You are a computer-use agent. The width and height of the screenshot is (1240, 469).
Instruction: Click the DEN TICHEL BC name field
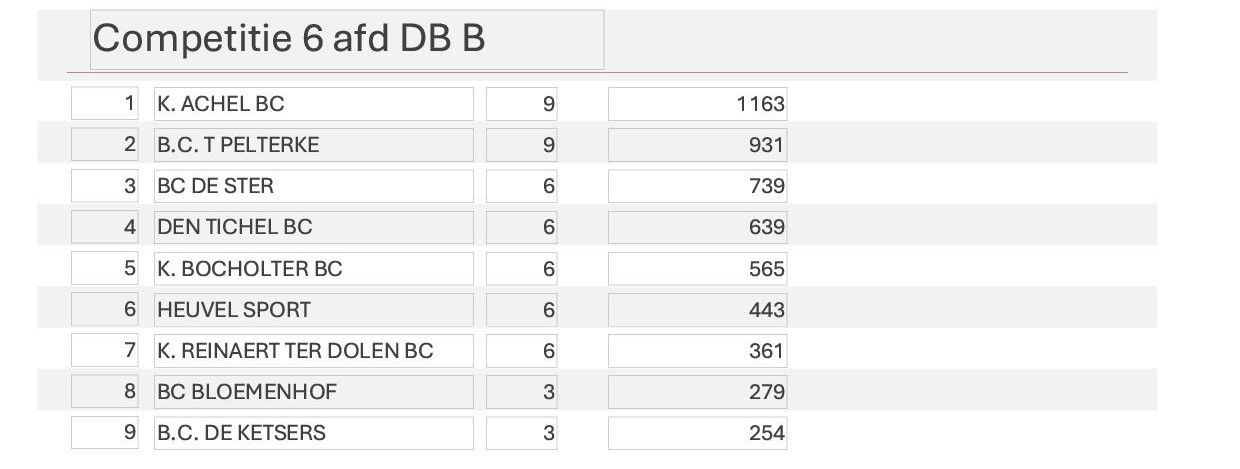point(313,227)
